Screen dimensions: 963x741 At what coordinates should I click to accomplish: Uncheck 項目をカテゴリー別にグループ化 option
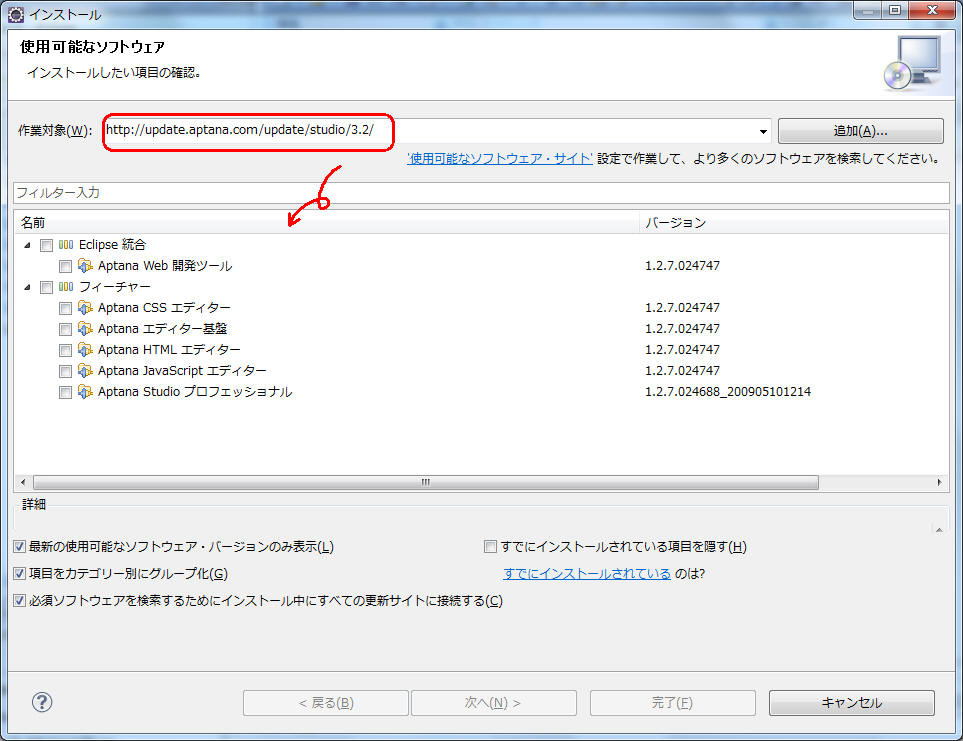pos(20,574)
